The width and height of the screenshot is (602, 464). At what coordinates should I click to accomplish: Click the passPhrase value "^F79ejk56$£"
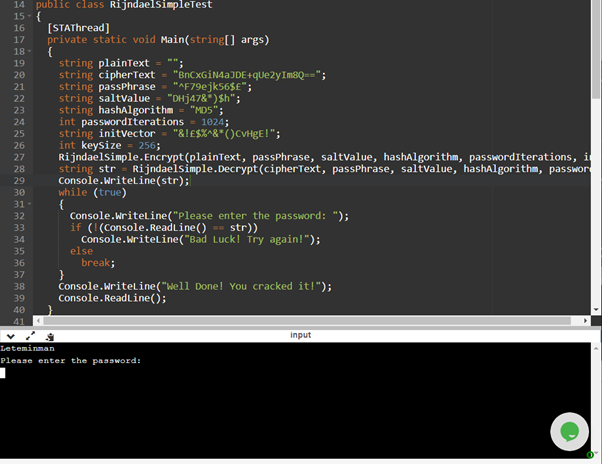click(210, 87)
